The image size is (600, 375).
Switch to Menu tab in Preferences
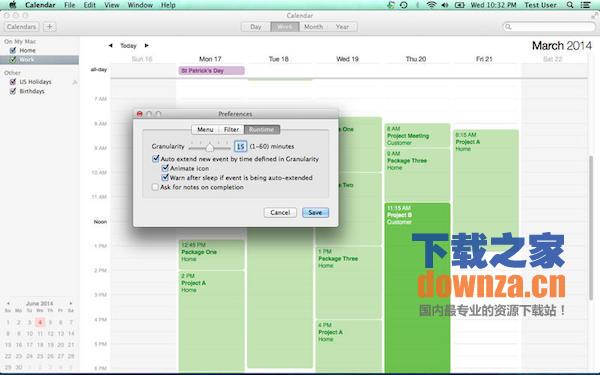point(205,130)
